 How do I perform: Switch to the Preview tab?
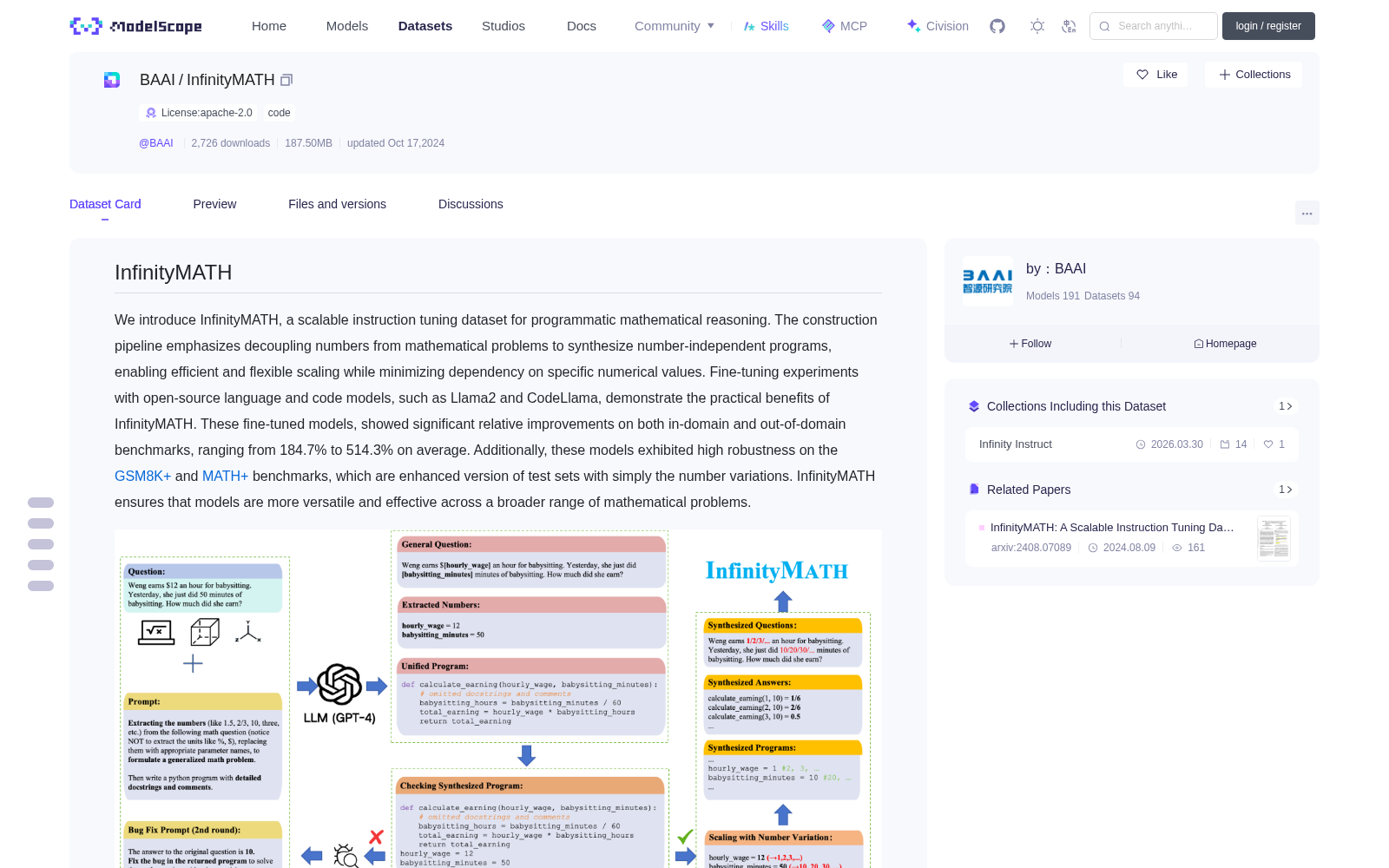(214, 204)
